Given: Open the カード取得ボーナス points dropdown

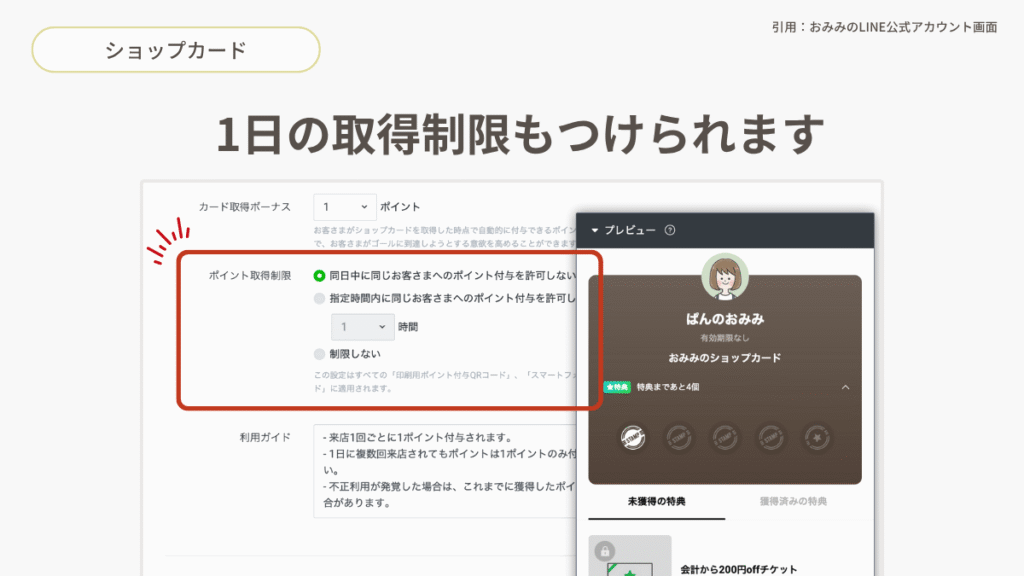Looking at the screenshot, I should pos(344,207).
